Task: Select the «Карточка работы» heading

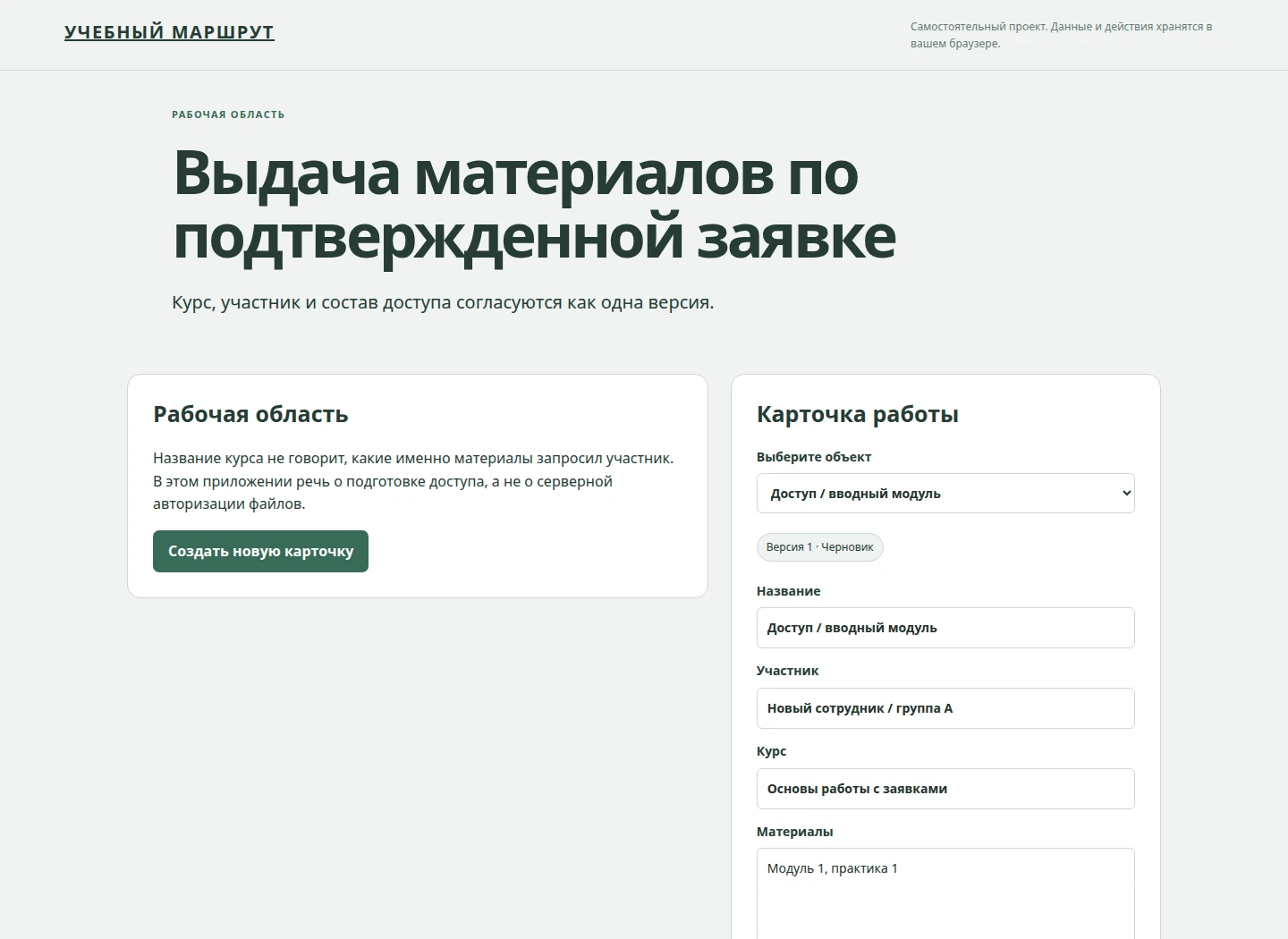Action: coord(858,414)
